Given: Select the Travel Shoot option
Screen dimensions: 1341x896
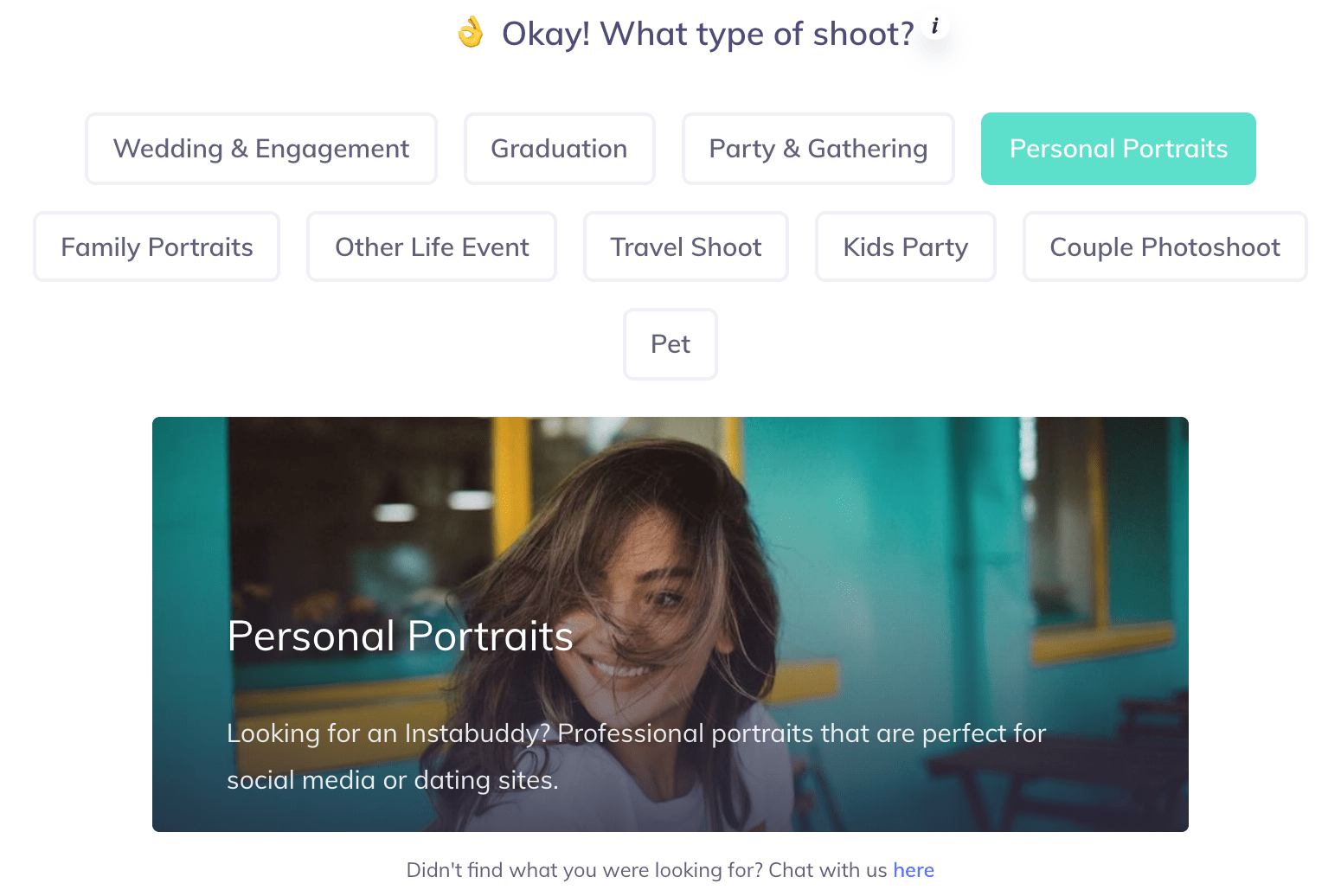Looking at the screenshot, I should pyautogui.click(x=685, y=247).
